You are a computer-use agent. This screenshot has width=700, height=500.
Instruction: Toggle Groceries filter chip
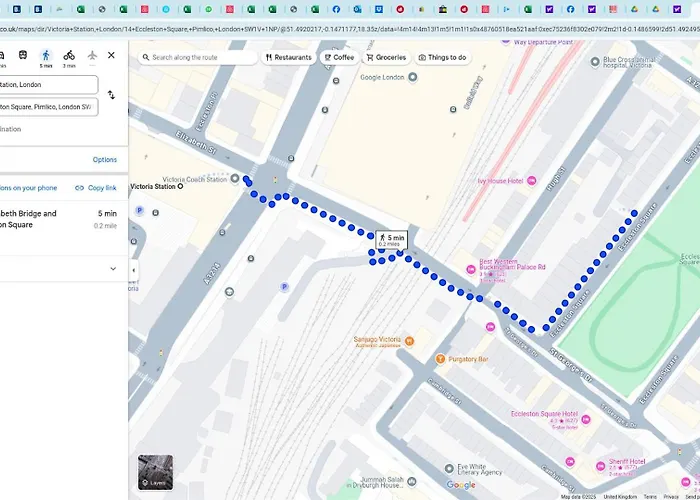coord(386,58)
